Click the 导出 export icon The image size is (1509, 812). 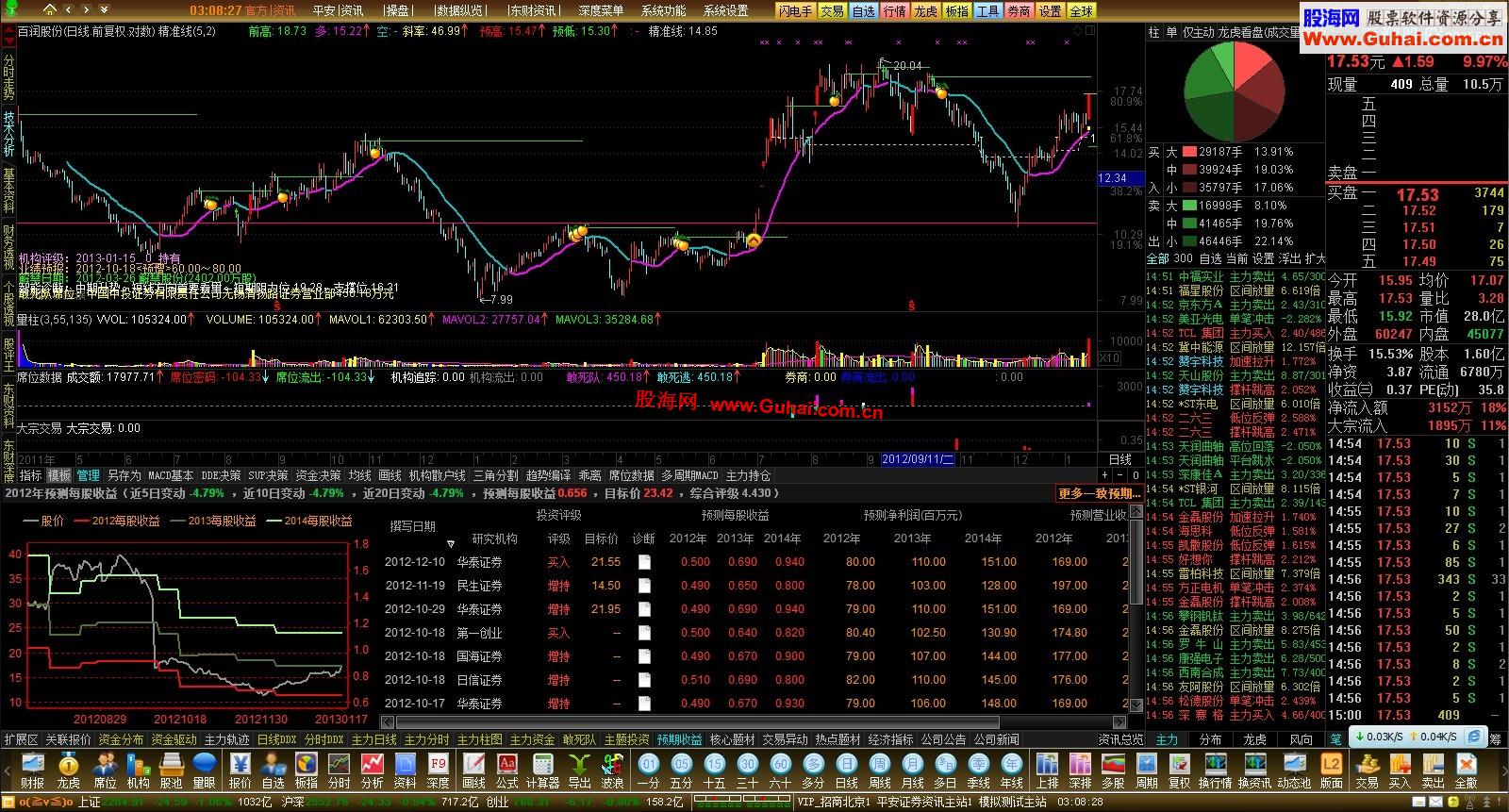click(578, 771)
